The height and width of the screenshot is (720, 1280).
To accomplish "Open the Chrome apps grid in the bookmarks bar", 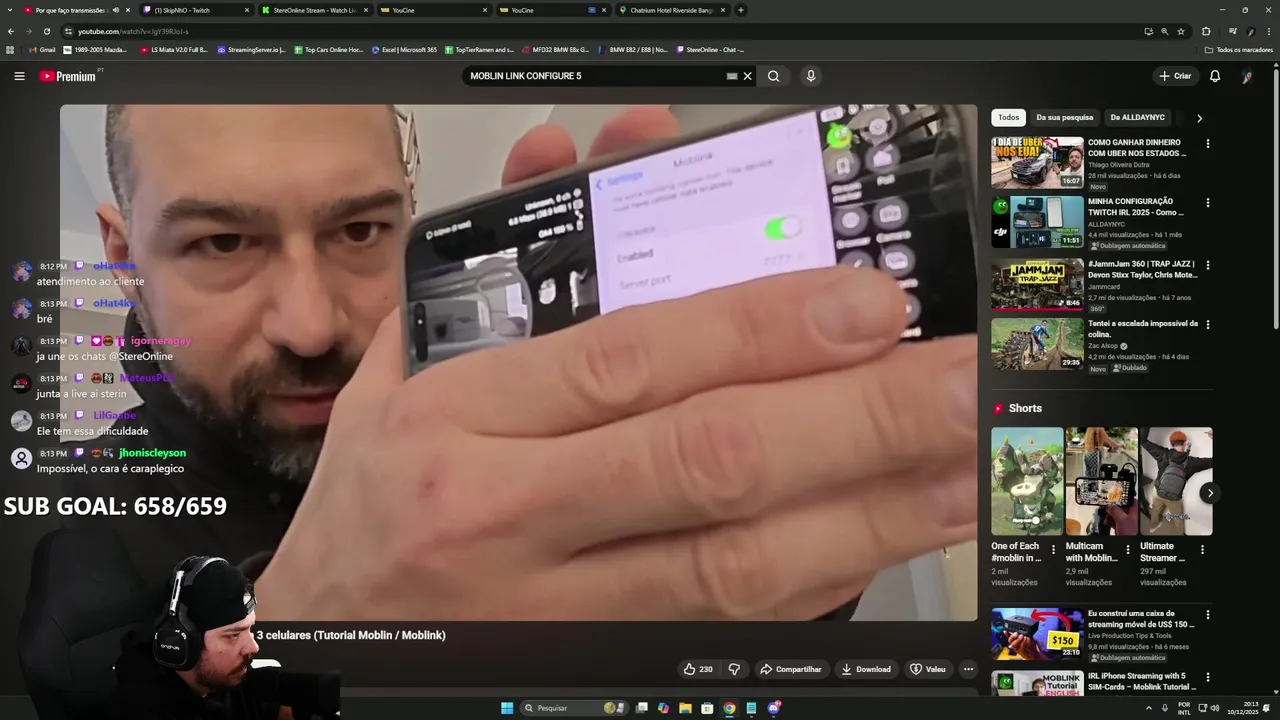I will point(11,49).
